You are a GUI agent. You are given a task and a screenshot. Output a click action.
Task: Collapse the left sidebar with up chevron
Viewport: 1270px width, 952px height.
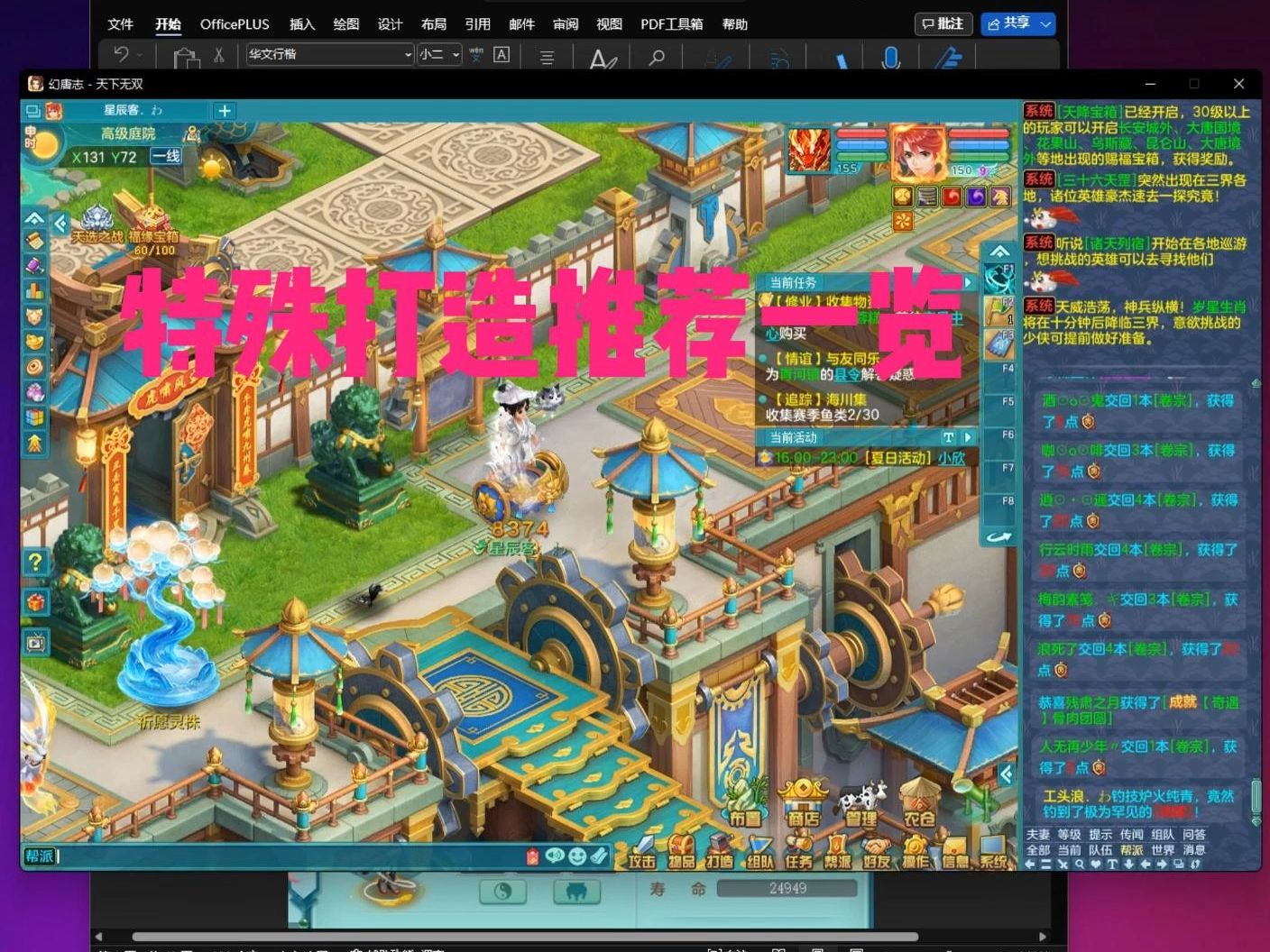tap(34, 218)
